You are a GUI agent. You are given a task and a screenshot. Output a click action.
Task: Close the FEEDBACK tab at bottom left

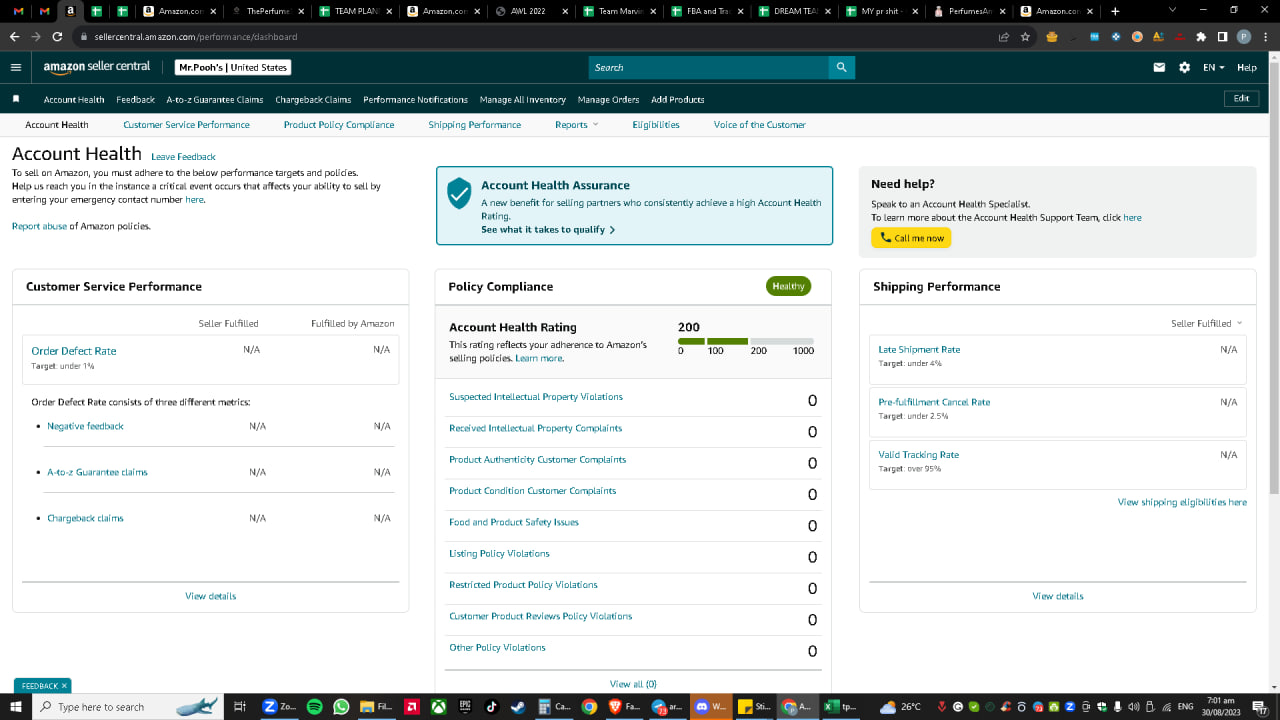point(64,686)
